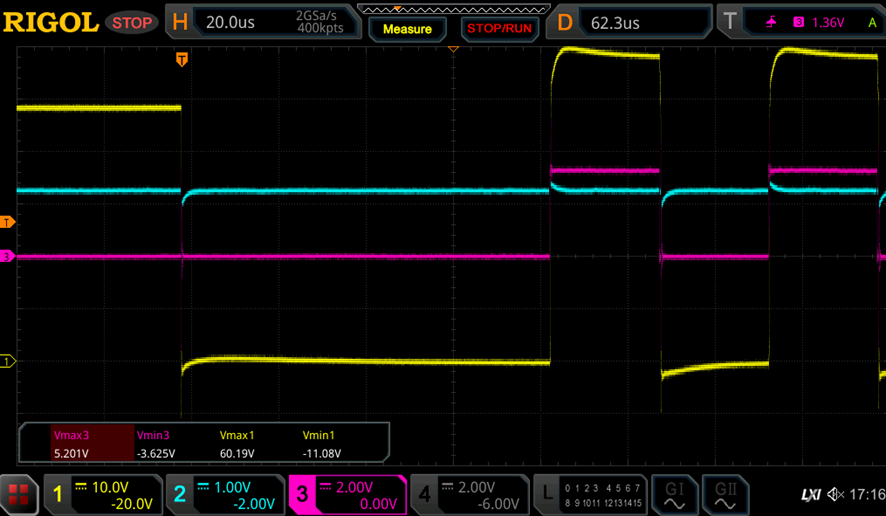The width and height of the screenshot is (886, 516).
Task: Click the muted speaker sound icon
Action: click(x=835, y=495)
